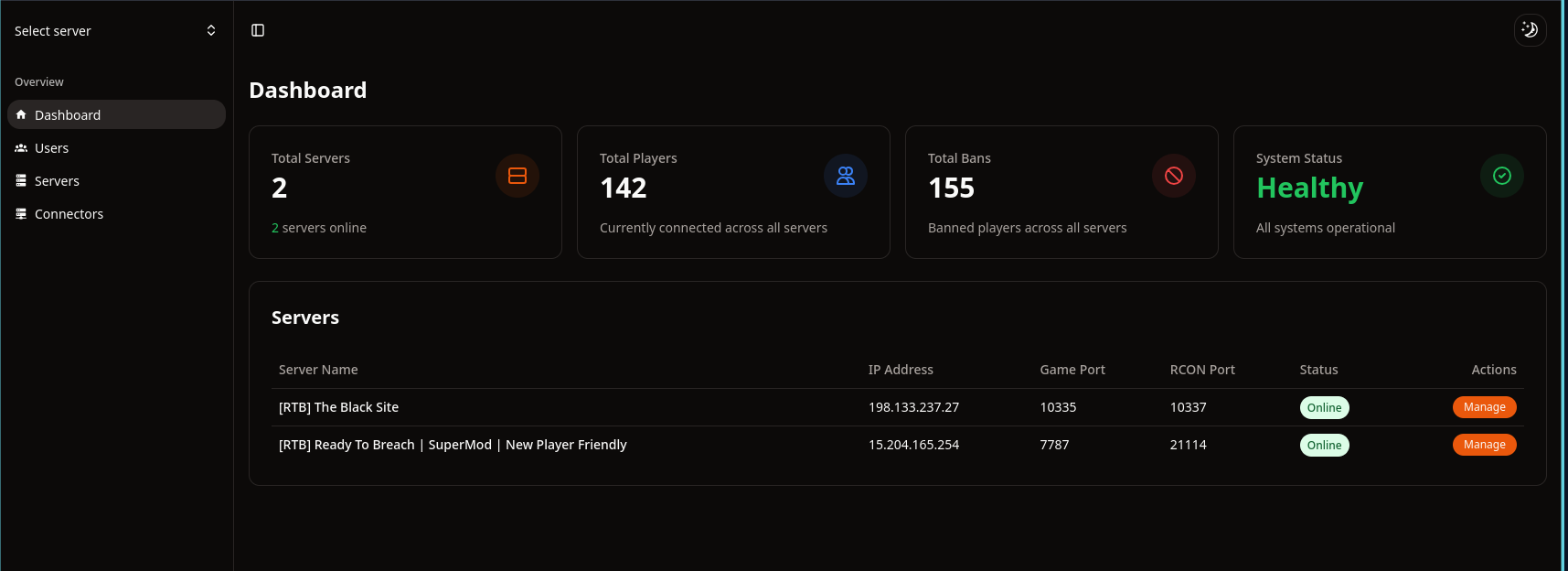Go to the Connectors page
The image size is (1568, 571).
coord(69,214)
